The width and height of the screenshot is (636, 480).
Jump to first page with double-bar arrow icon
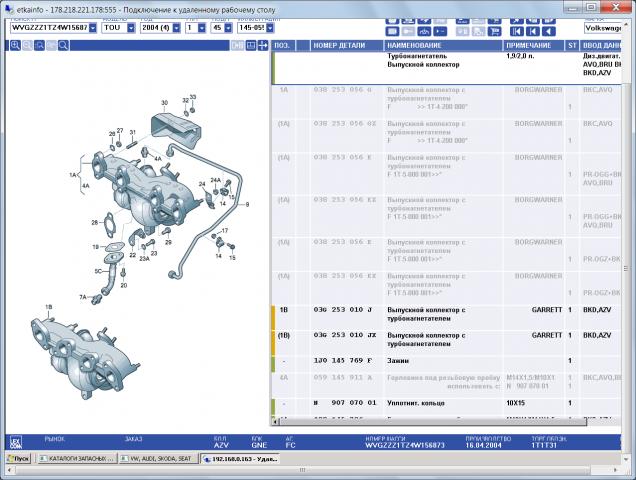click(x=516, y=31)
